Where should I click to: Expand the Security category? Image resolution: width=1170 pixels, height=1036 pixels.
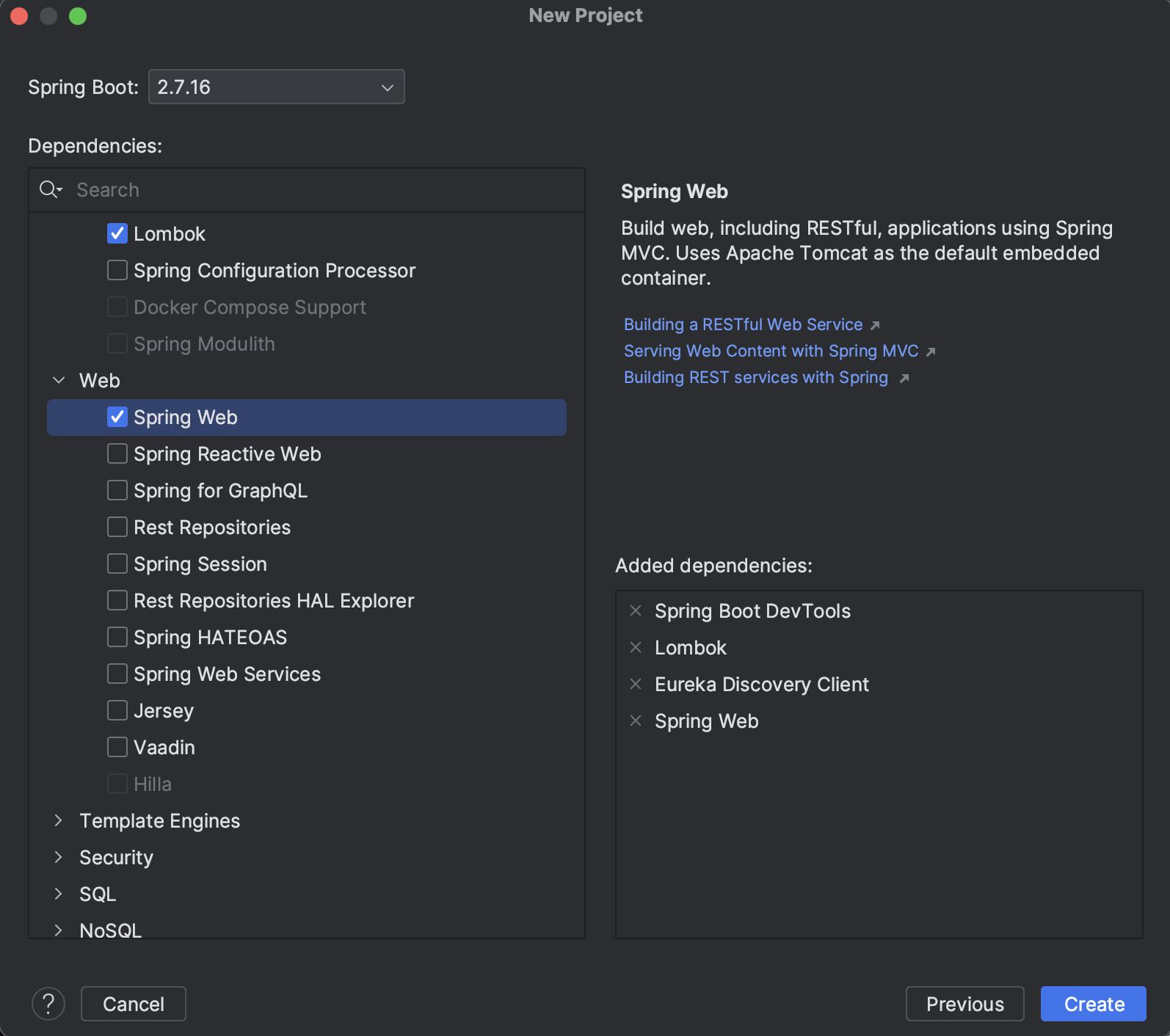tap(59, 857)
